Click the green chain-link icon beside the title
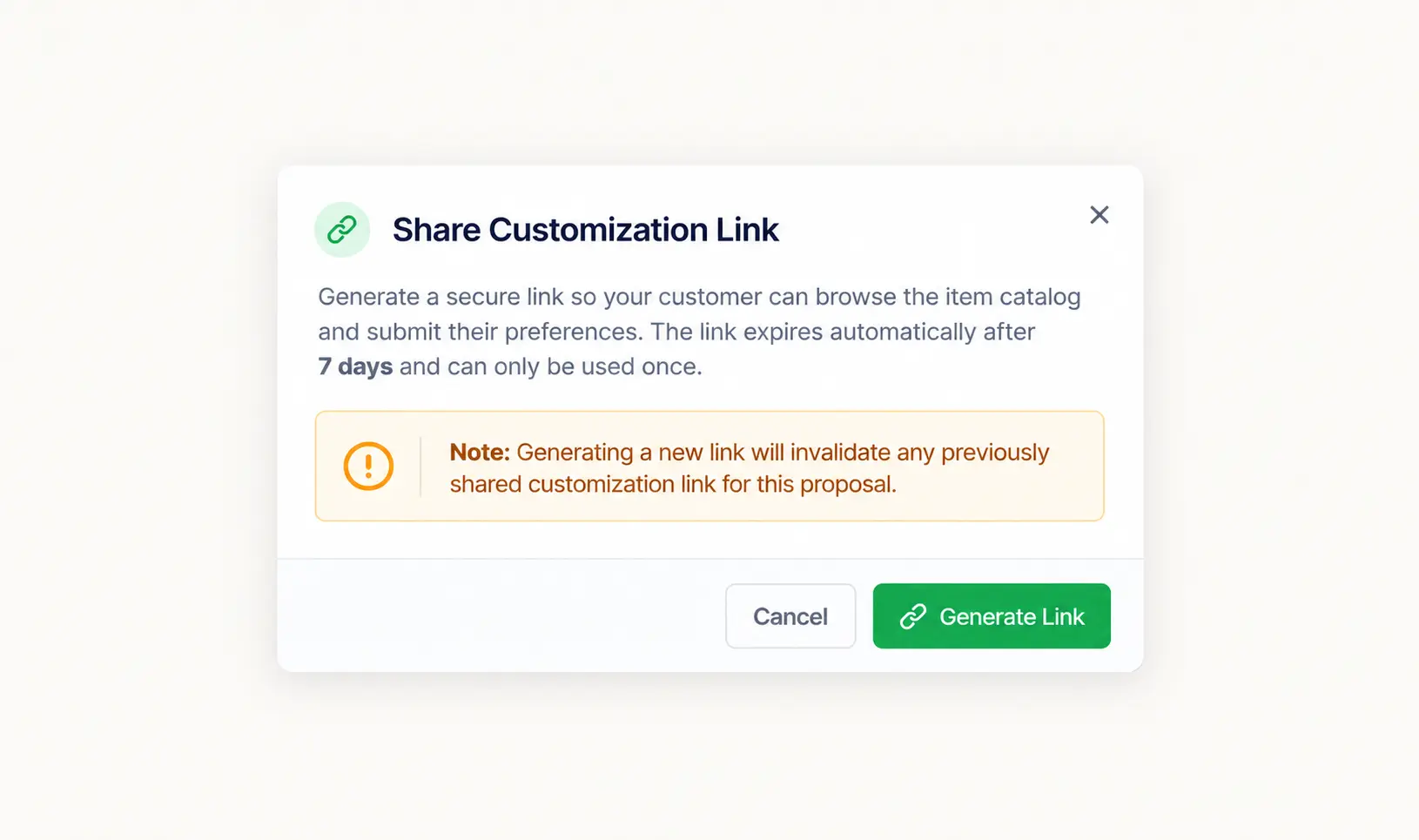The width and height of the screenshot is (1419, 840). click(342, 230)
